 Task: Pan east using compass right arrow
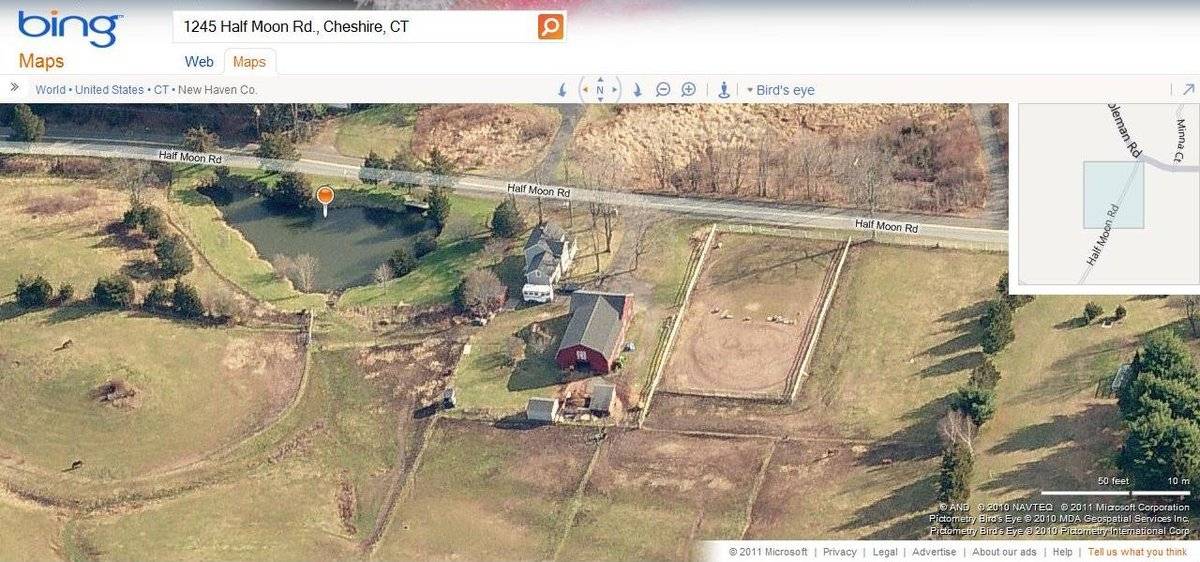click(x=615, y=90)
